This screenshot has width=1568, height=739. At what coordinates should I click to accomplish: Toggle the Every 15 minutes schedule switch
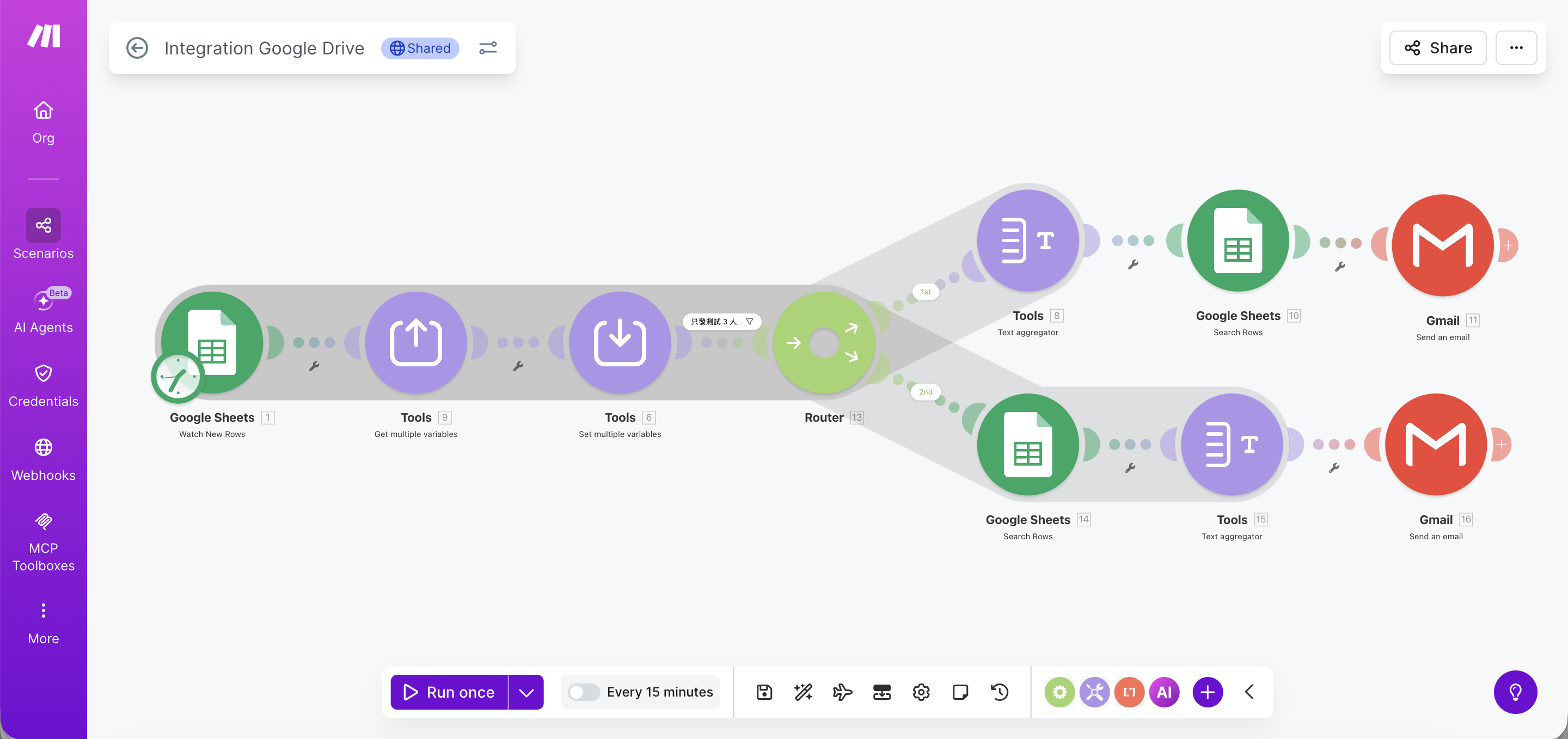click(583, 692)
